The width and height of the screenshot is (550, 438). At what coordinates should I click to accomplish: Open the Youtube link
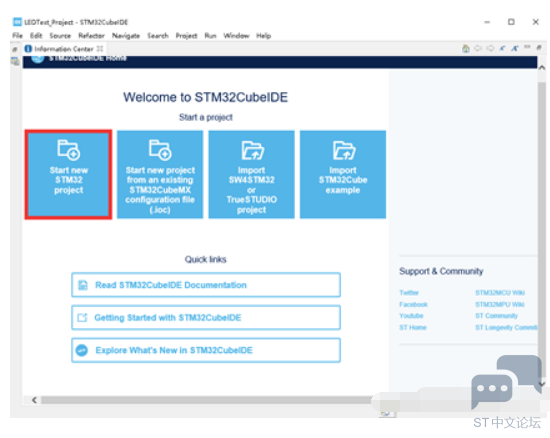pyautogui.click(x=411, y=316)
